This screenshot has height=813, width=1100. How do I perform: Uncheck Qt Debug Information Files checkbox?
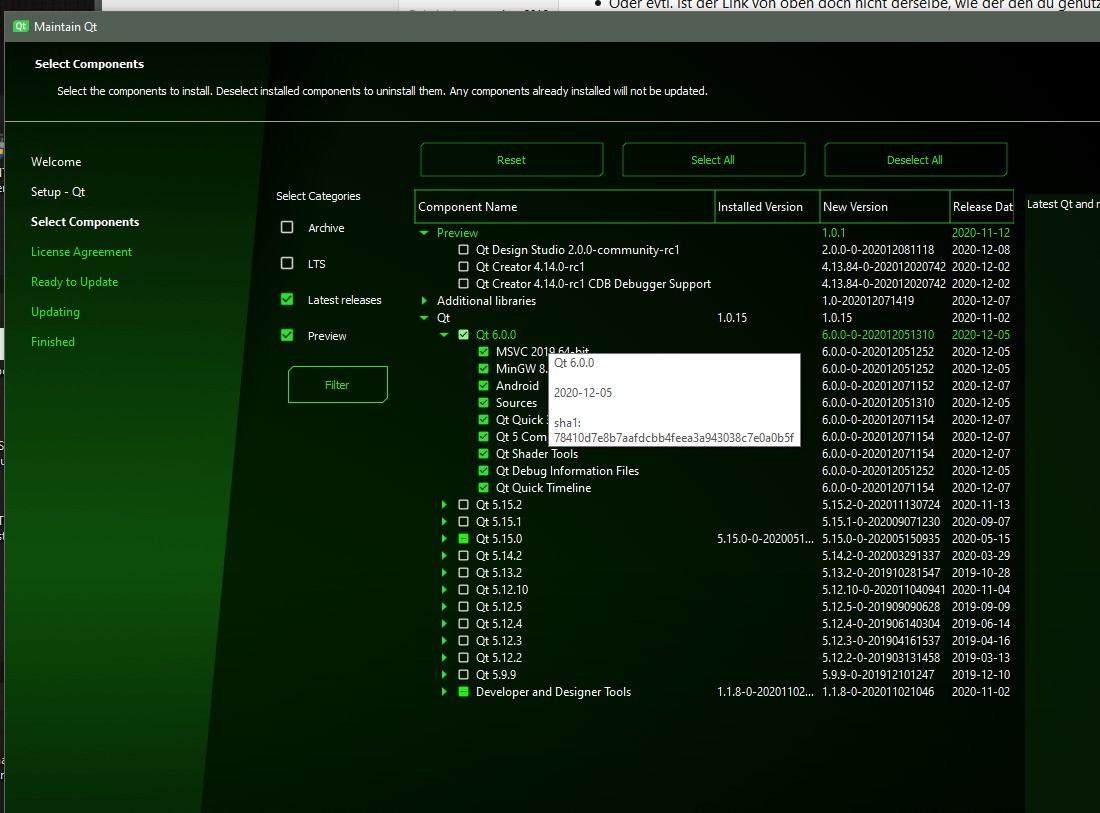(483, 471)
